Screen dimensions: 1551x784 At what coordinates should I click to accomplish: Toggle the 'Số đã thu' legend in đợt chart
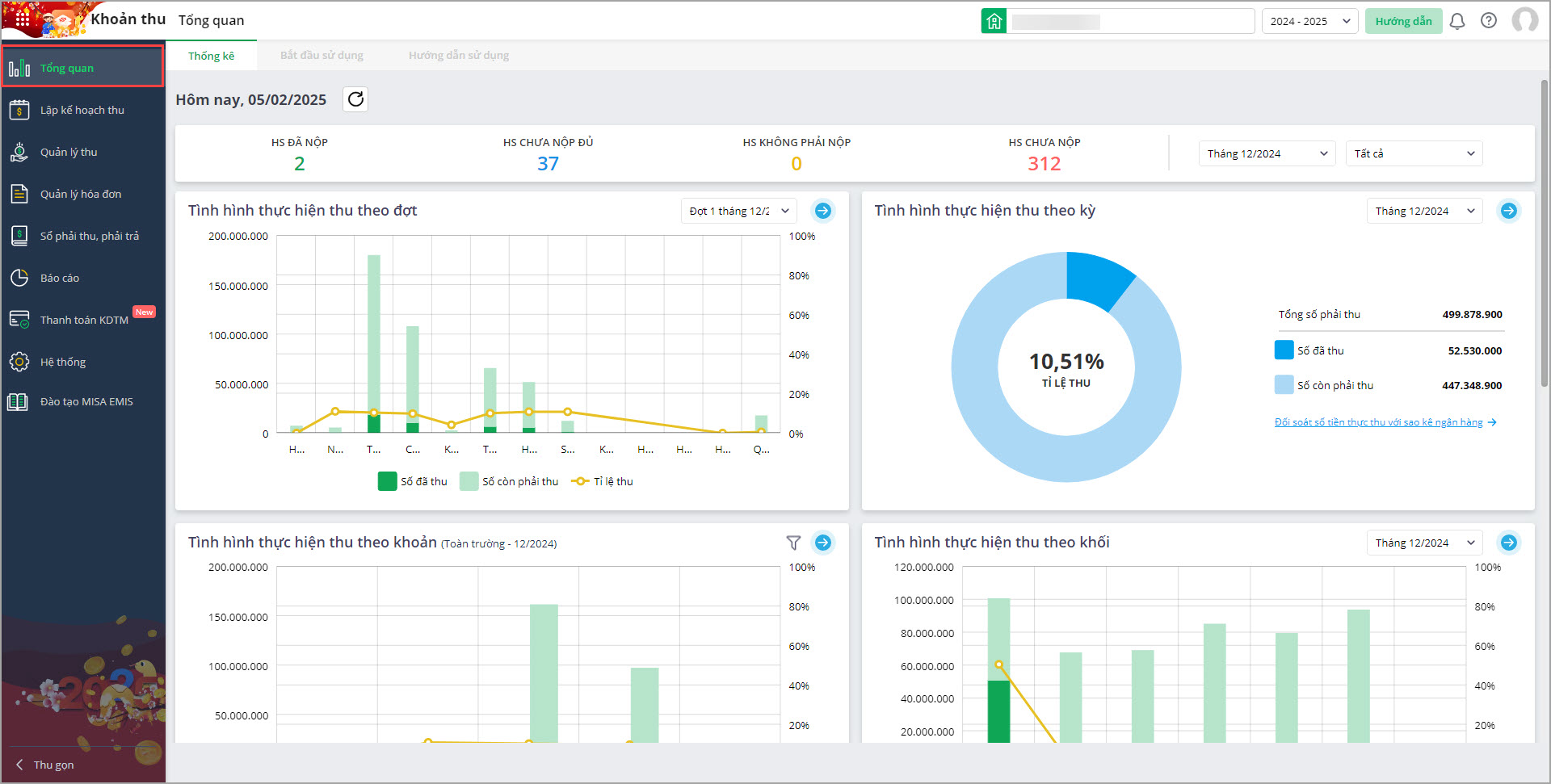click(413, 481)
